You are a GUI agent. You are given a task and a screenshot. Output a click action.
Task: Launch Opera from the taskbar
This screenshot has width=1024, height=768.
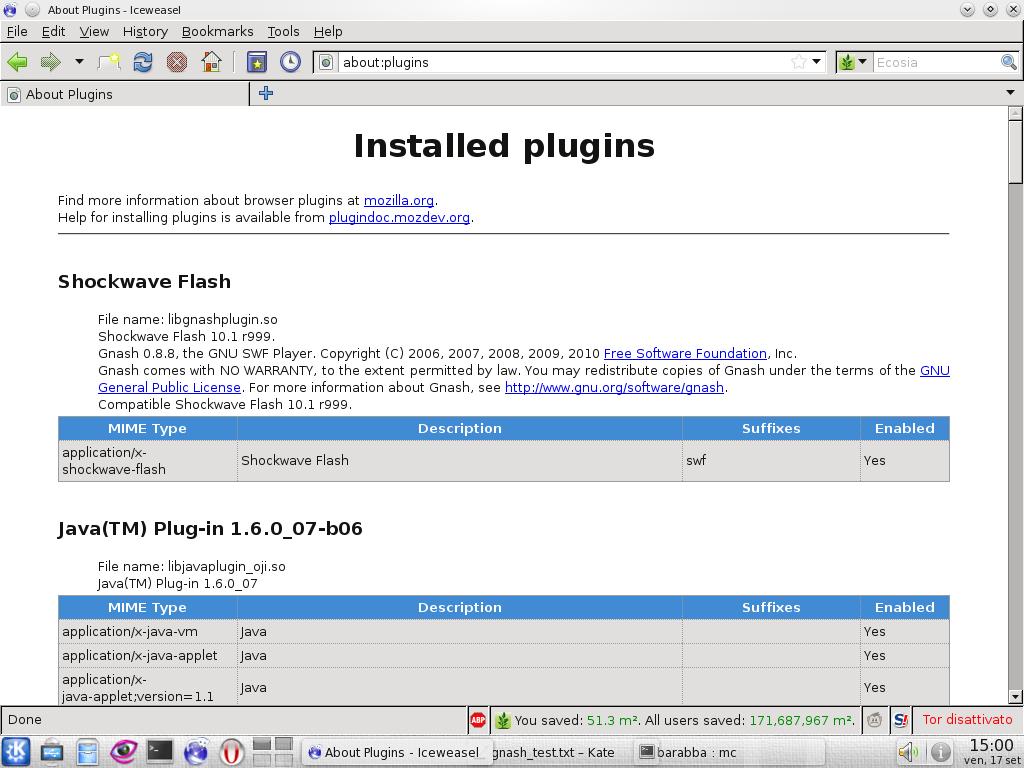[232, 752]
